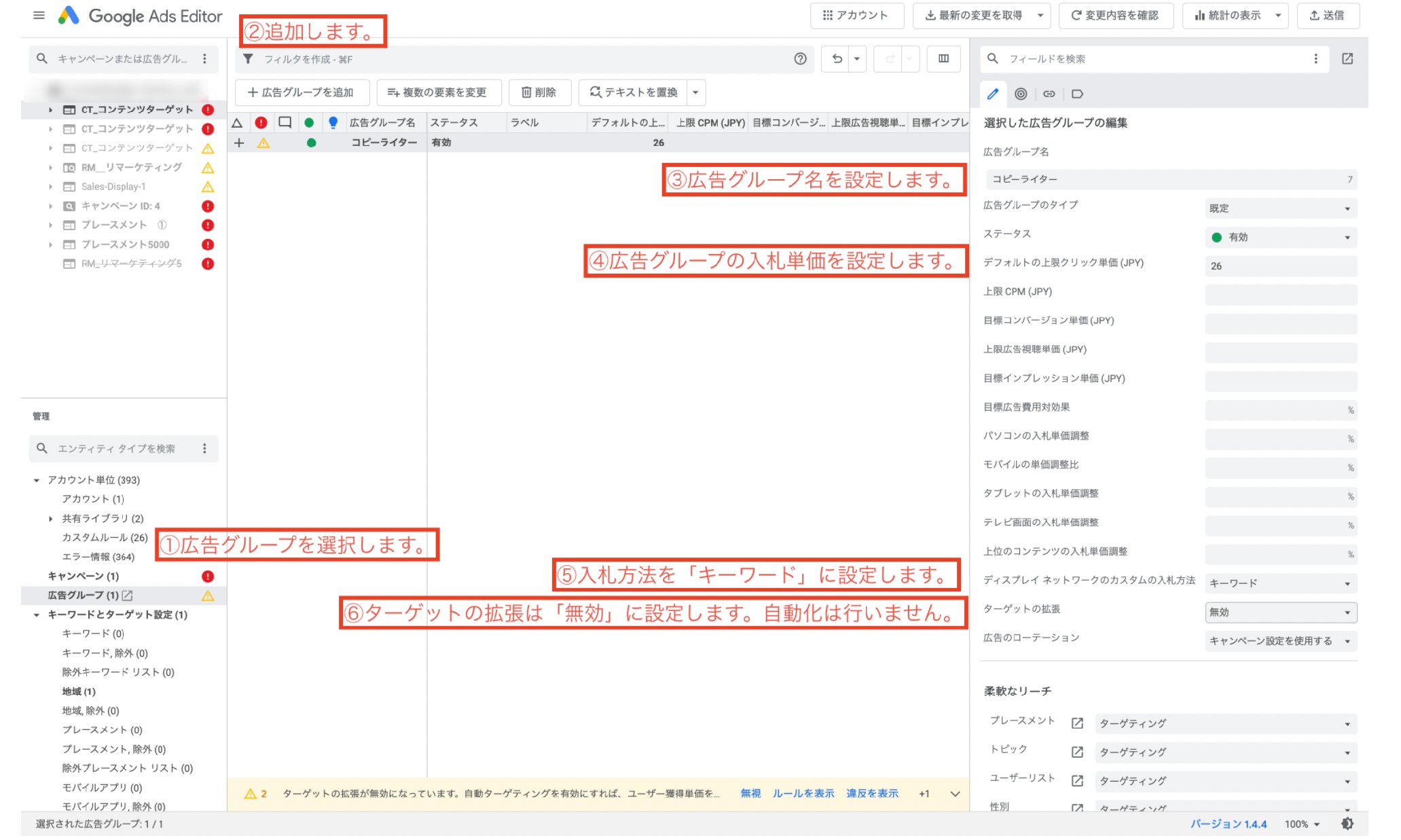1401x840 pixels.
Task: Click the 無視 link in the warning bar
Action: click(x=750, y=793)
